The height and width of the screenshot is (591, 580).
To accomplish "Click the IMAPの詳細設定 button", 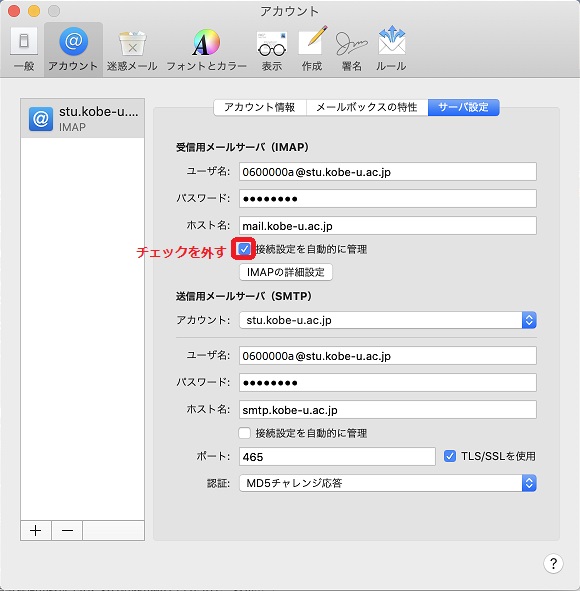I will click(286, 272).
